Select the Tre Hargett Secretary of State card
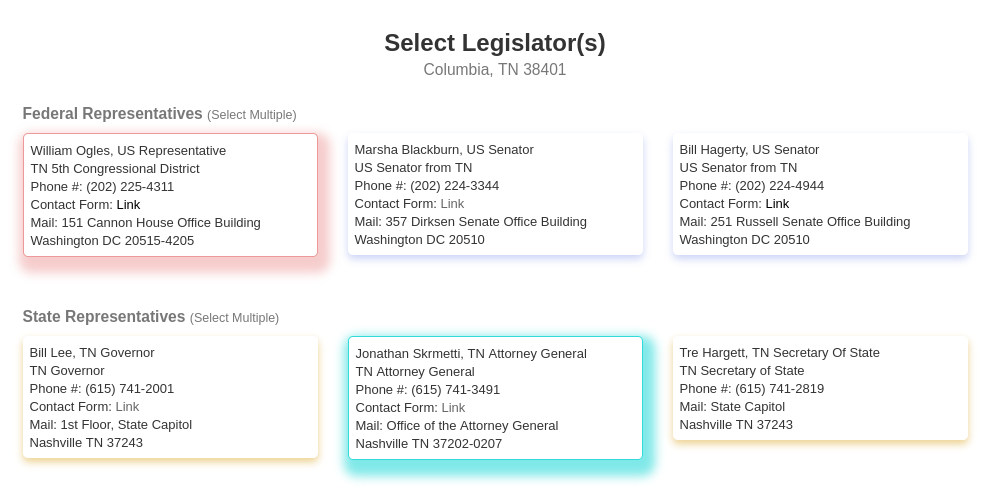The width and height of the screenshot is (1001, 492). coord(820,388)
